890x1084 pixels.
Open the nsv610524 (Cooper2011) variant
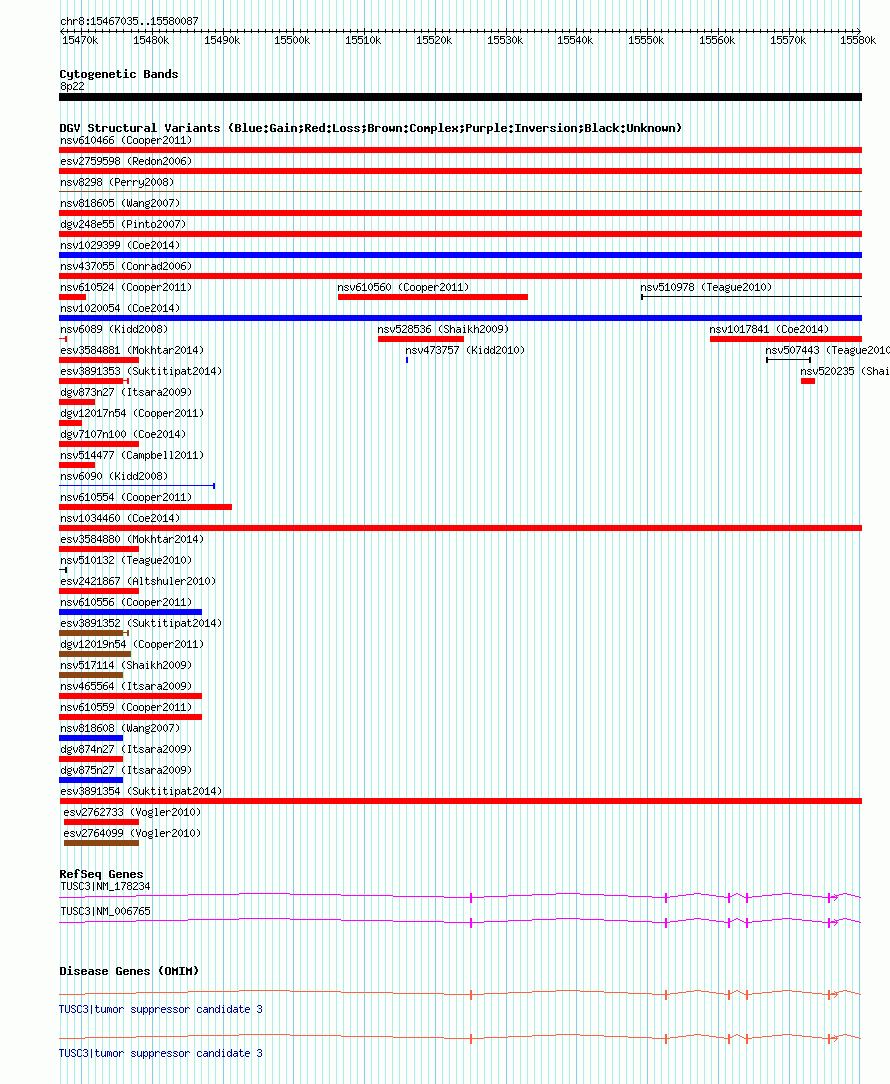click(x=126, y=287)
